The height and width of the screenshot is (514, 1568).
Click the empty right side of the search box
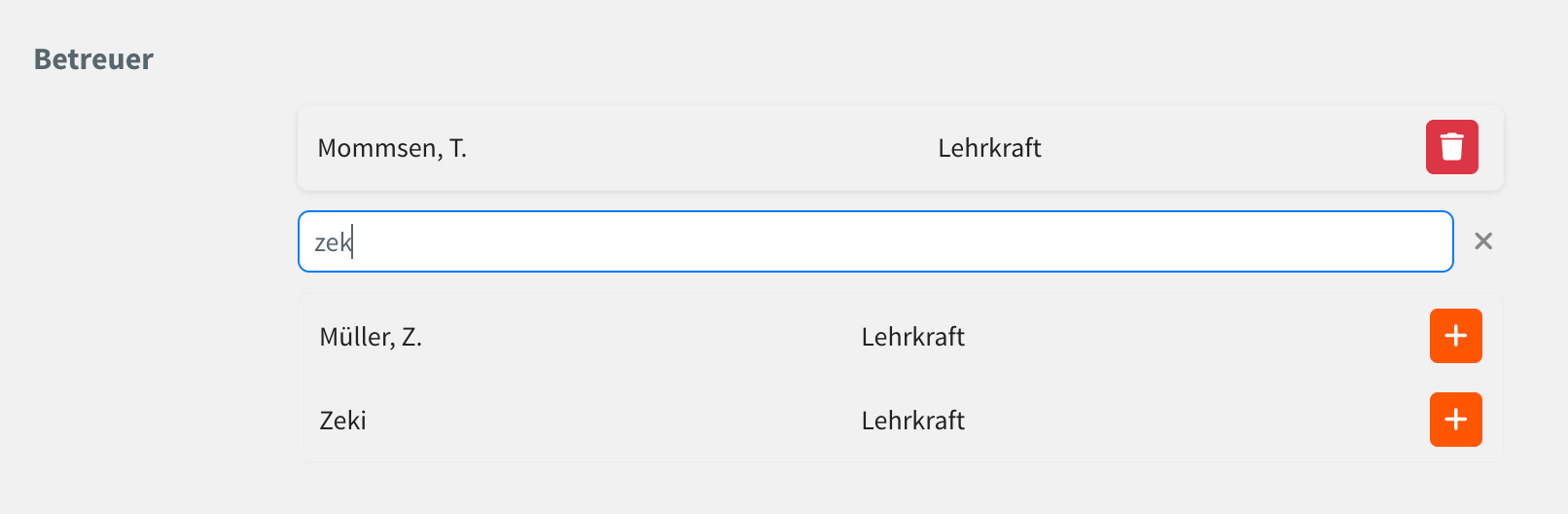click(x=1265, y=241)
